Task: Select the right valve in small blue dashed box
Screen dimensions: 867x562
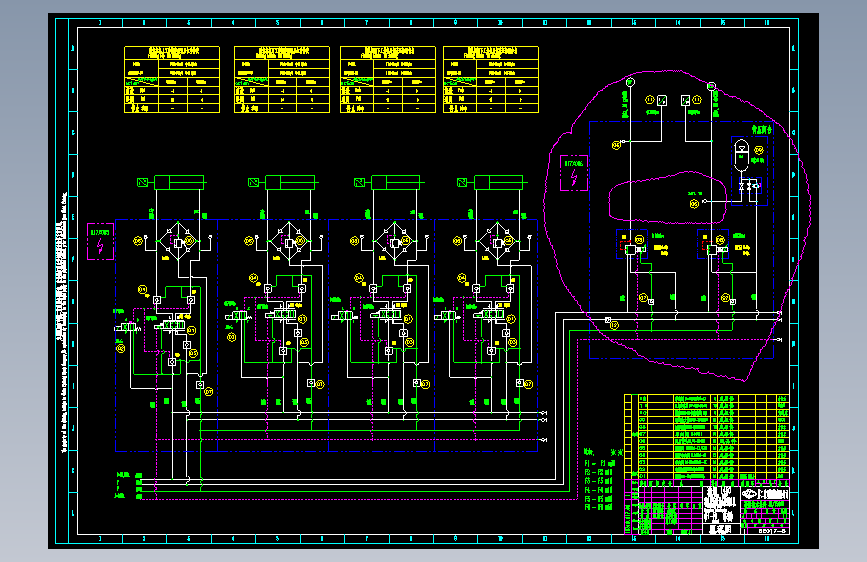Action: (713, 244)
